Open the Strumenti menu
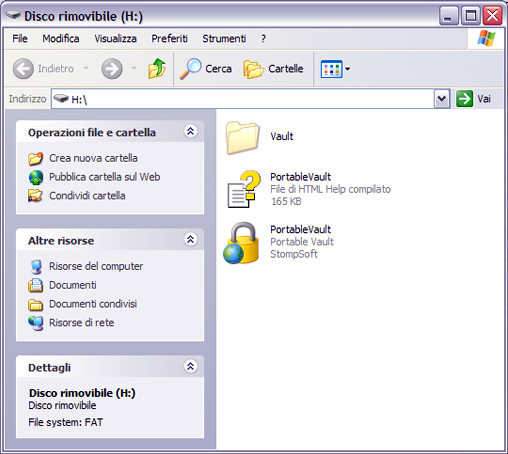Screen dimensions: 508x454 click(224, 39)
